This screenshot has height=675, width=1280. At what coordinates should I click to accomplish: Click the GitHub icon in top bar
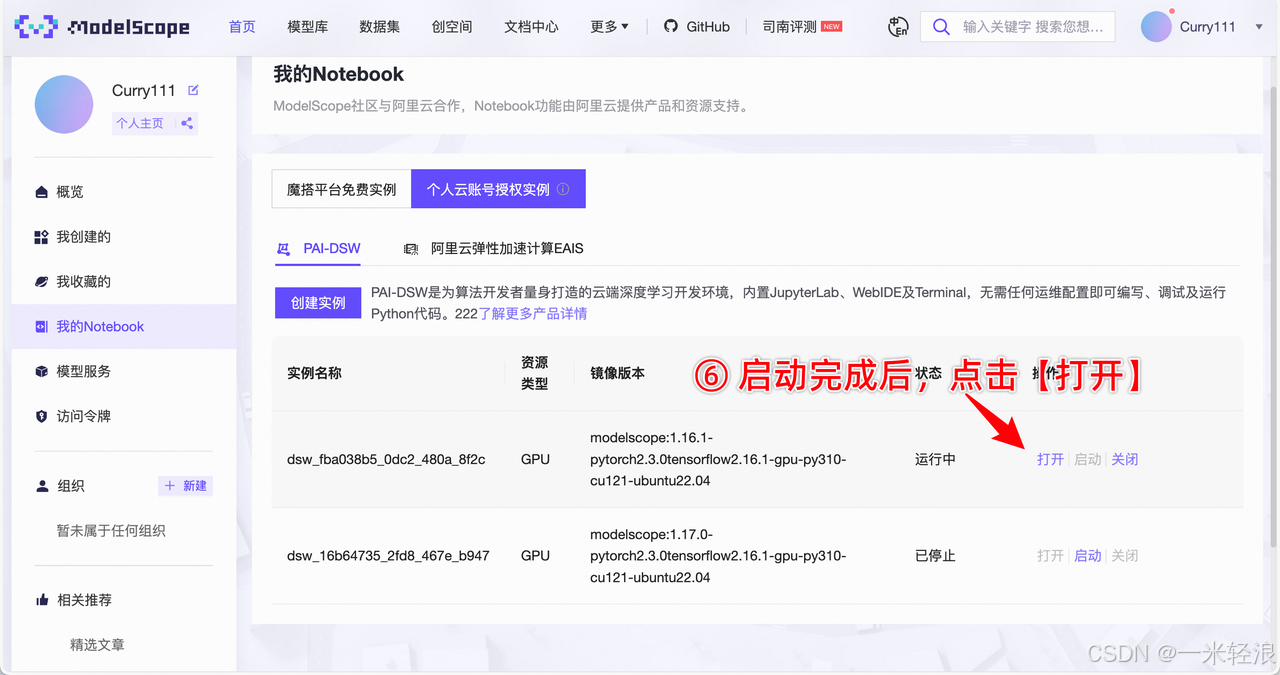tap(671, 26)
